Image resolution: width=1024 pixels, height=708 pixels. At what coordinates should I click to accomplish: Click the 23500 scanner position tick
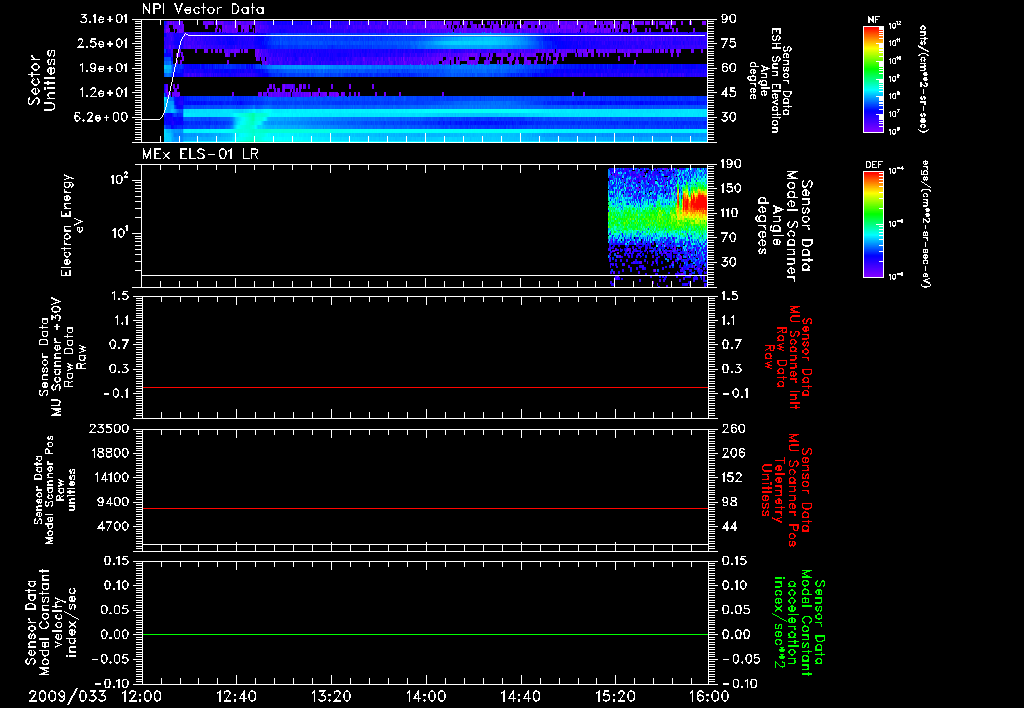(x=110, y=429)
